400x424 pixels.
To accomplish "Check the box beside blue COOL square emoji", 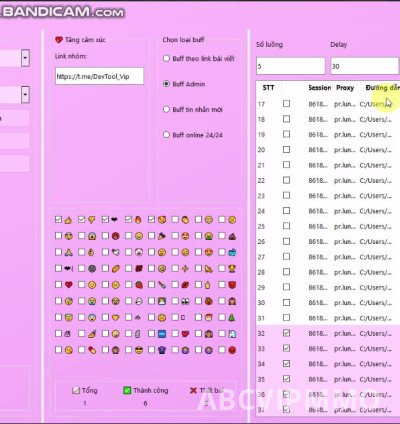I will tap(152, 333).
